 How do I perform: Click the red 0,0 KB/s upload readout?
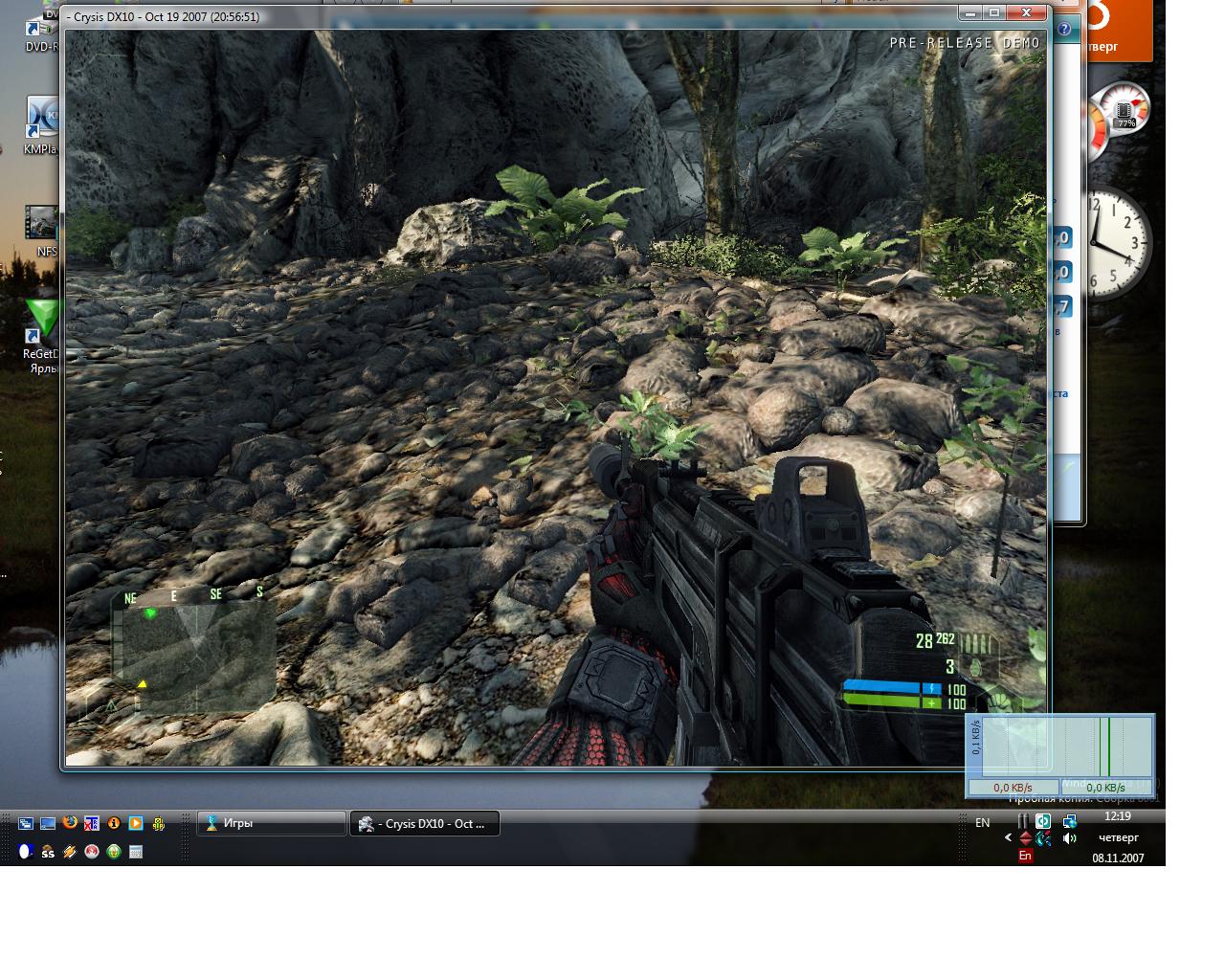tap(1013, 788)
